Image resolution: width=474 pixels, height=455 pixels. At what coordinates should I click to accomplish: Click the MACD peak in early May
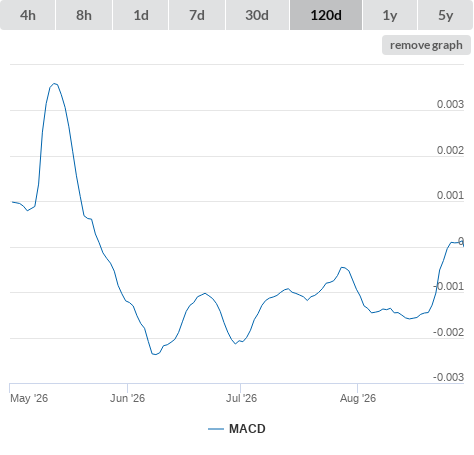tap(54, 84)
